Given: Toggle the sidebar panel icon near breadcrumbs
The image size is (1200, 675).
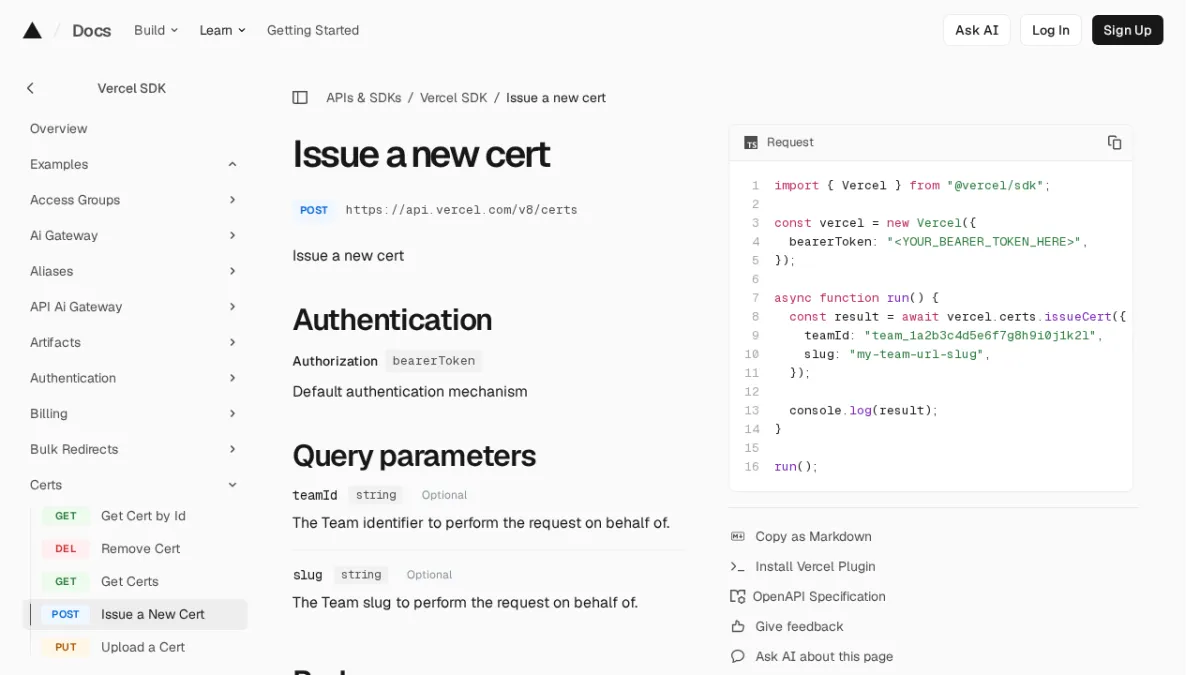Looking at the screenshot, I should coord(300,98).
